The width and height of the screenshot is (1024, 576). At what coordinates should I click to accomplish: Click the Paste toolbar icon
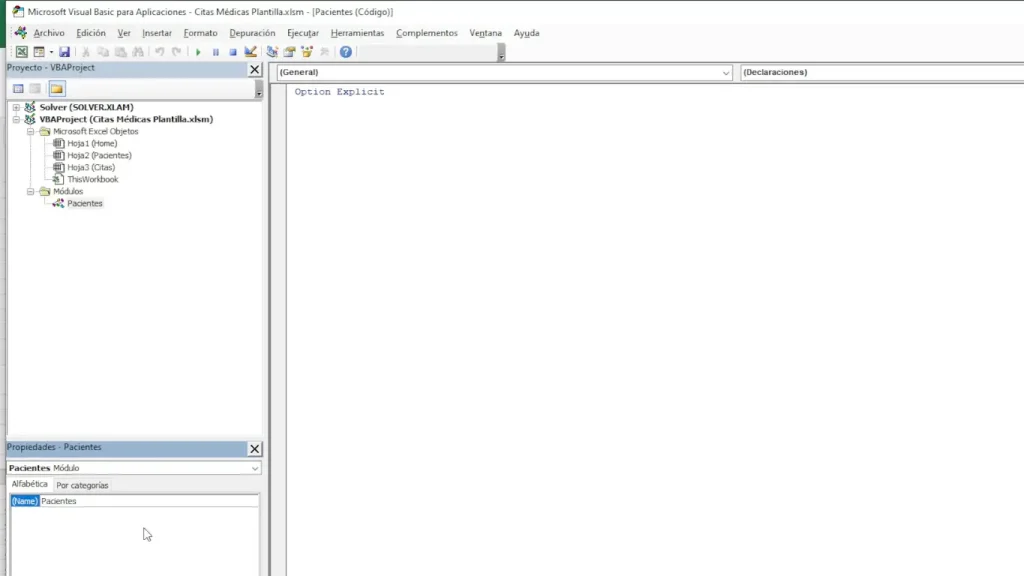[x=121, y=52]
